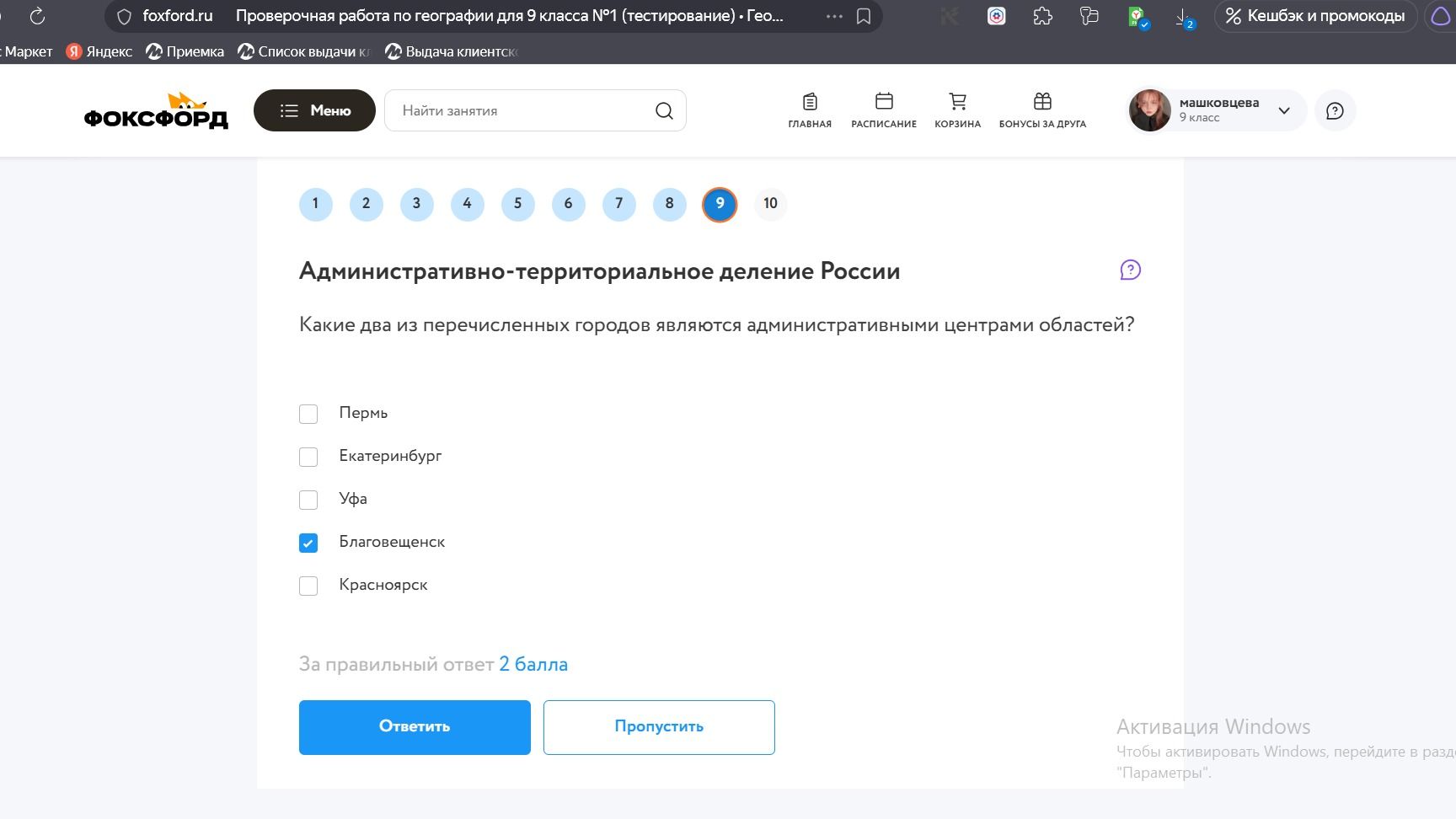
Task: Click the Найти занятия search field
Action: tap(535, 110)
